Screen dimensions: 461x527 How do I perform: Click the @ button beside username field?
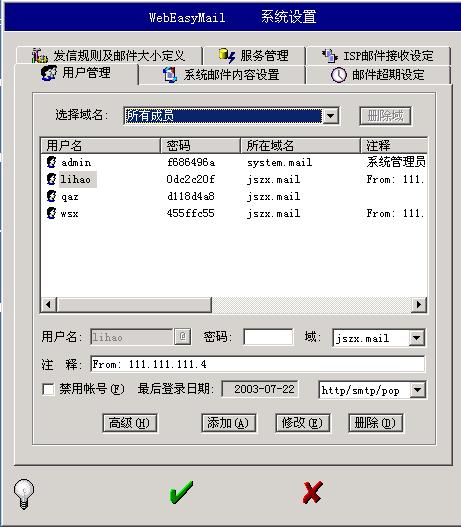pos(183,336)
